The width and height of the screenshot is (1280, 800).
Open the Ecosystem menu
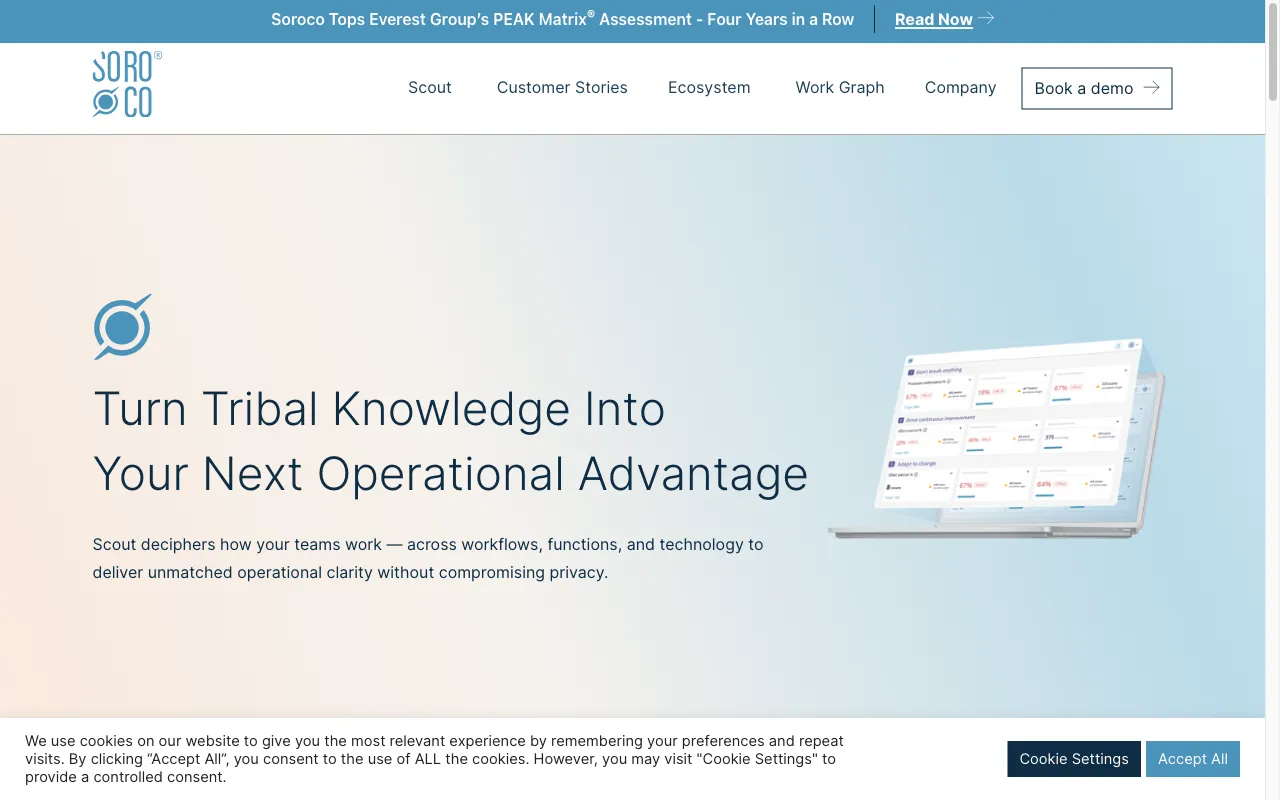(x=709, y=88)
